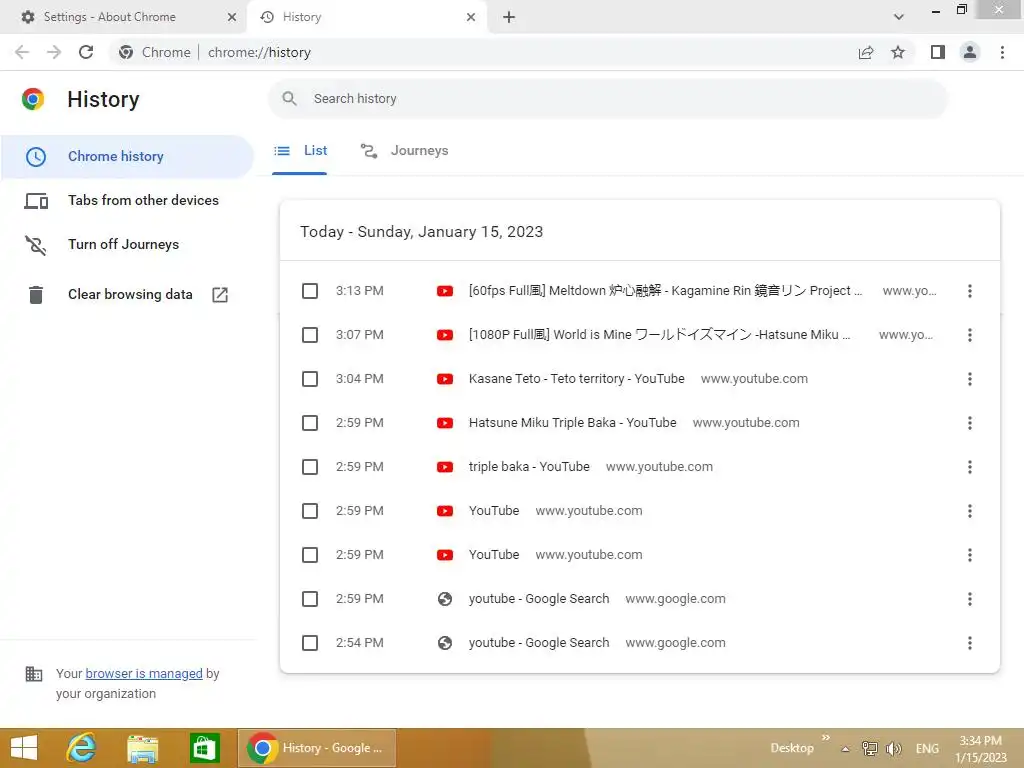Check the 3:13 PM Meltdown entry checkbox
This screenshot has width=1024, height=768.
[310, 291]
